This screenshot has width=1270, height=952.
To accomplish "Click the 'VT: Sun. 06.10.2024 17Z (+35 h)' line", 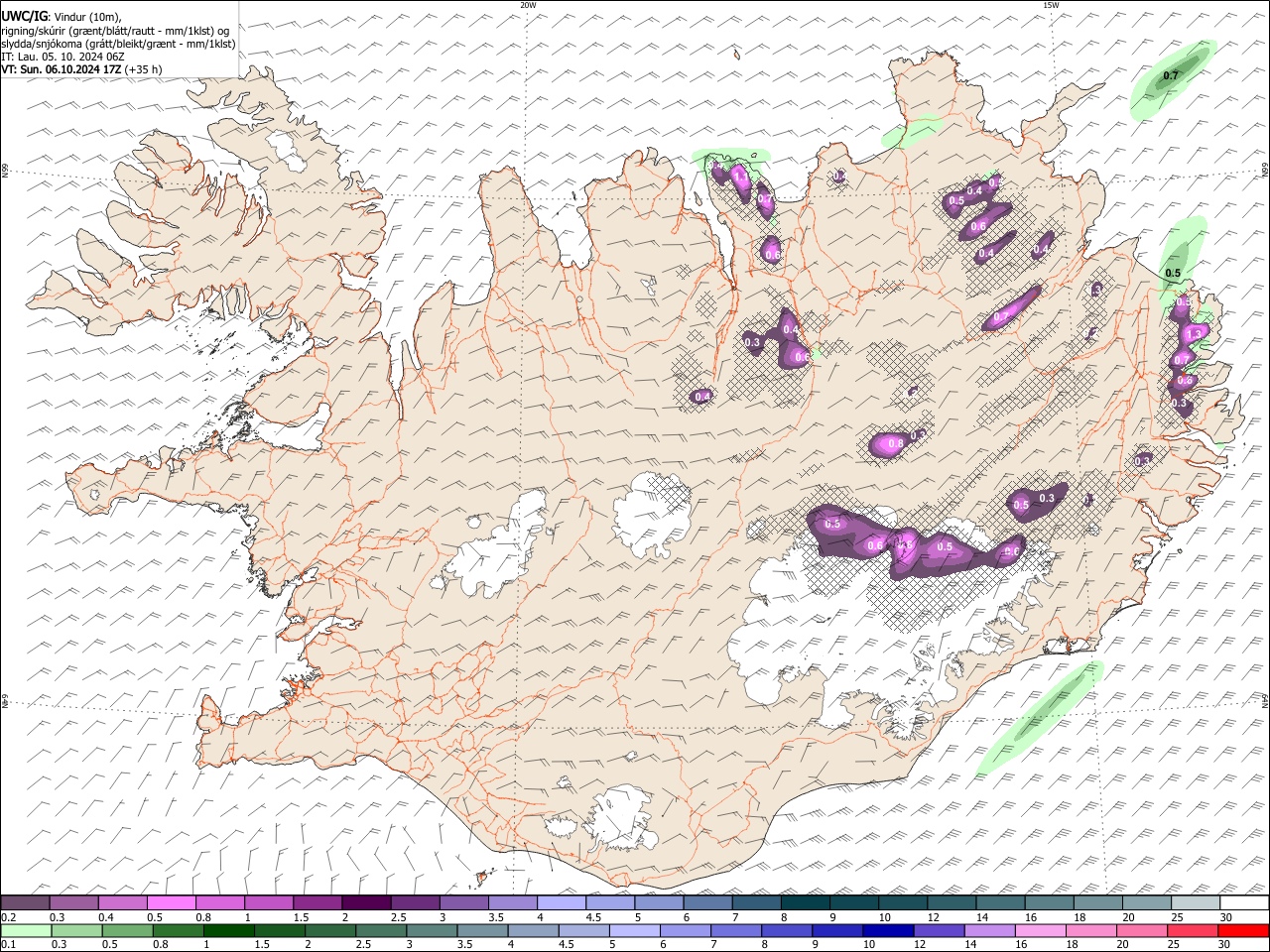I will tap(81, 69).
